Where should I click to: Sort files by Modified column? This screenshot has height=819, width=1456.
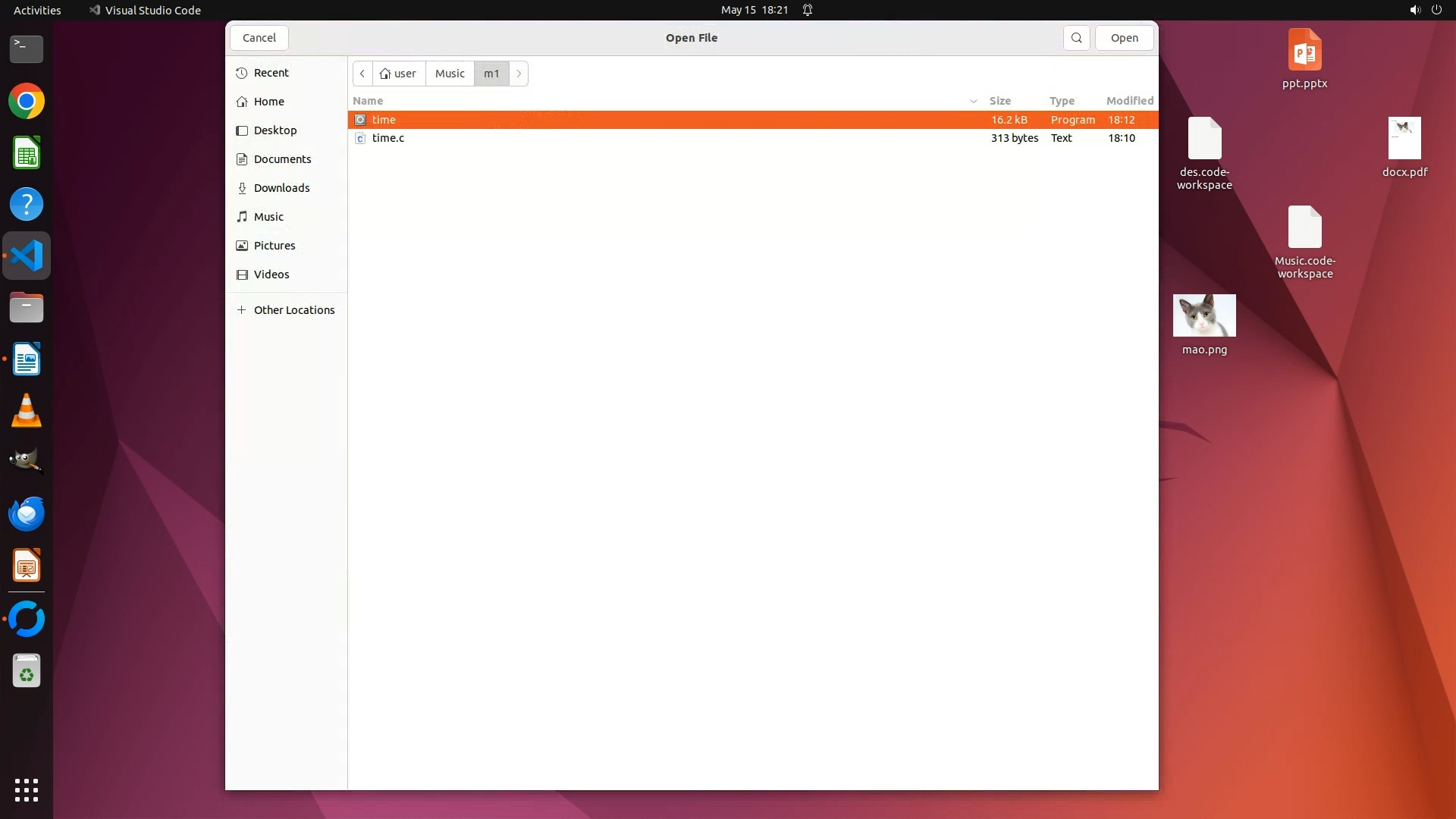point(1129,101)
